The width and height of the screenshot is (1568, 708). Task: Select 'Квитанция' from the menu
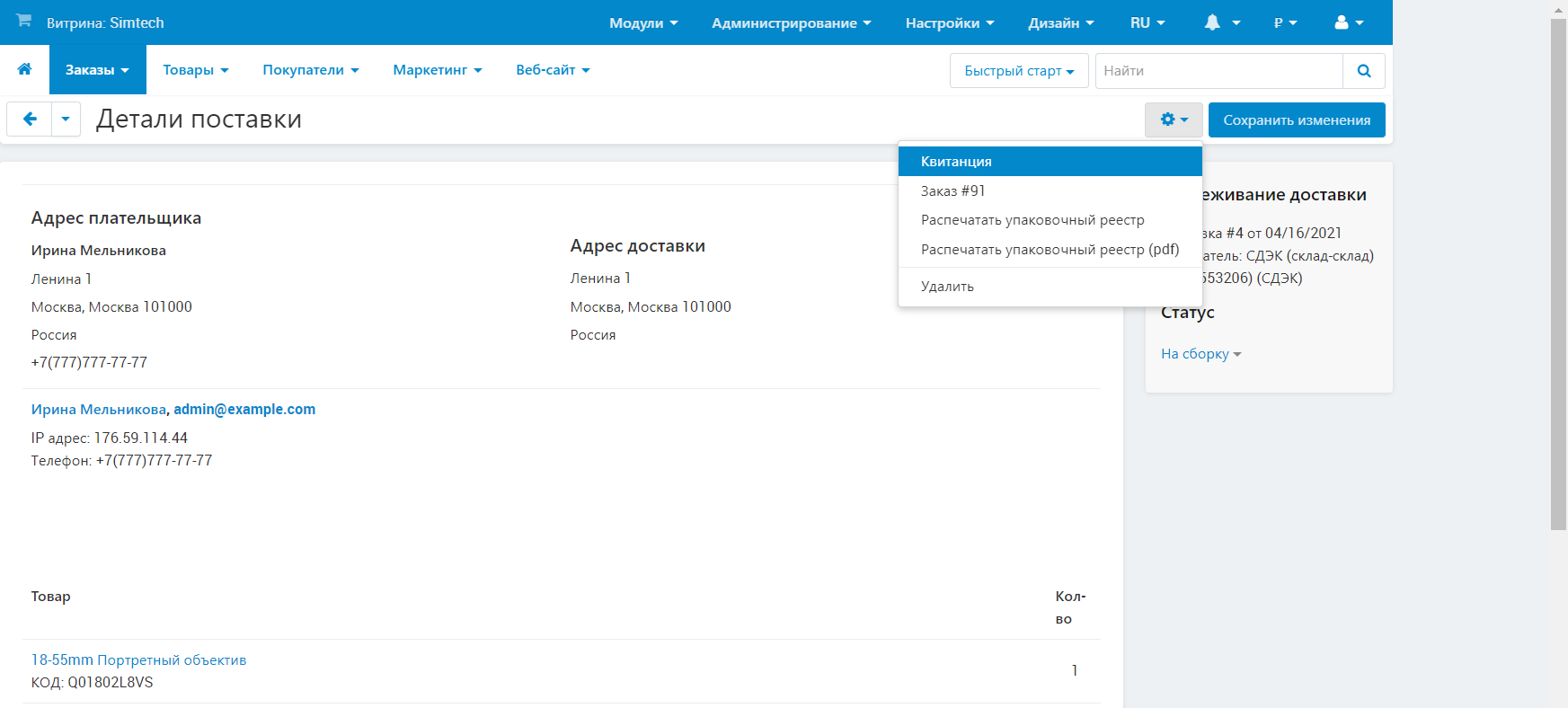pos(956,162)
